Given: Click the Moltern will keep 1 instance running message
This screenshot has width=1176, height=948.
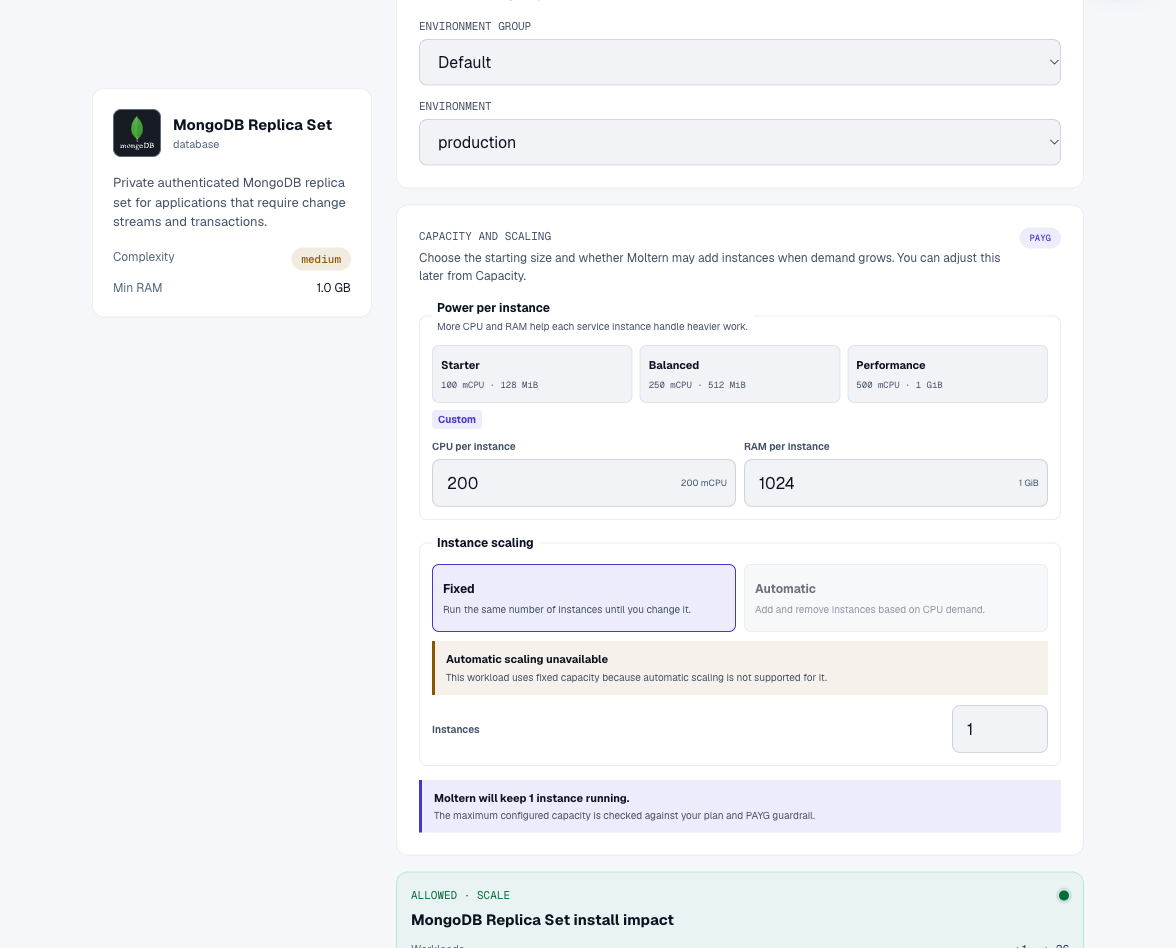Looking at the screenshot, I should [x=740, y=806].
